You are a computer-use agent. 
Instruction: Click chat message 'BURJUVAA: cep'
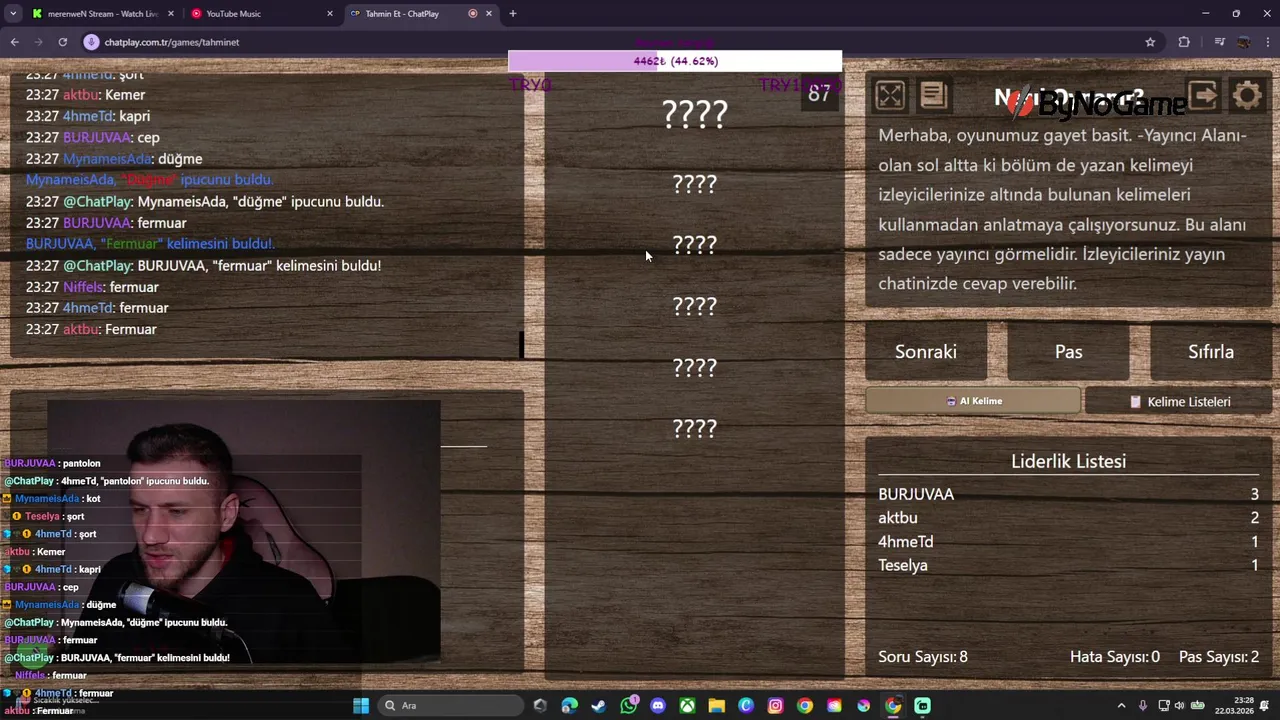point(93,137)
